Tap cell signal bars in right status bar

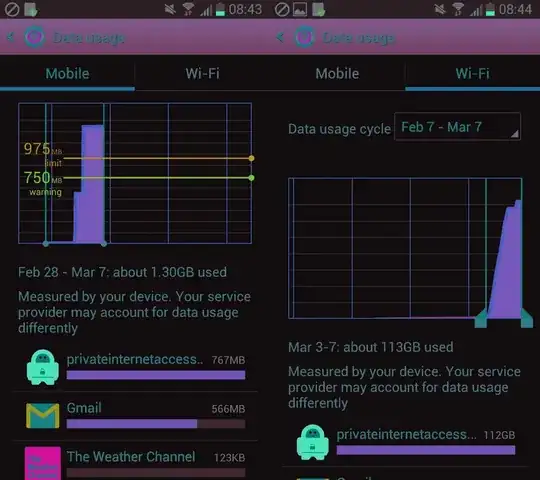(476, 10)
